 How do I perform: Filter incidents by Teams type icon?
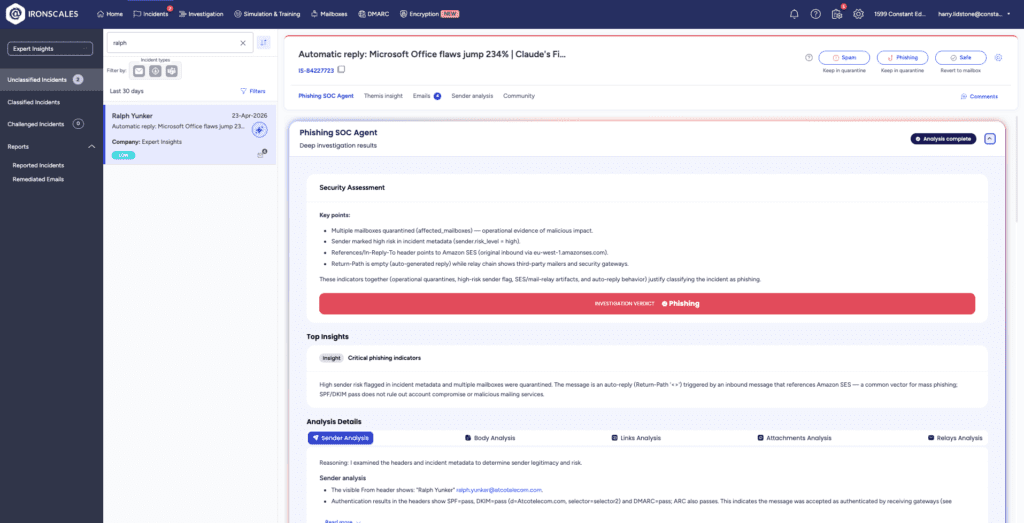pyautogui.click(x=172, y=71)
